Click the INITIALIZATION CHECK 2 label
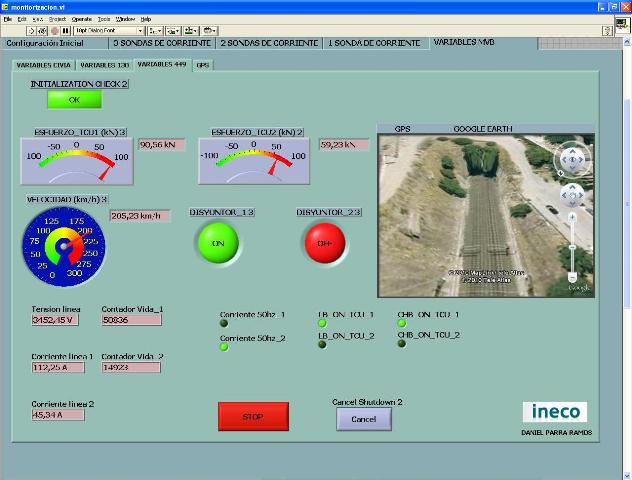Viewport: 632px width, 480px height. tap(79, 84)
